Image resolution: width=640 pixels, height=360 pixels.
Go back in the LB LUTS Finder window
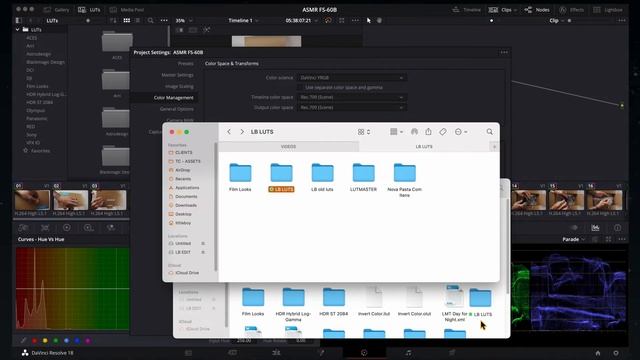(229, 132)
